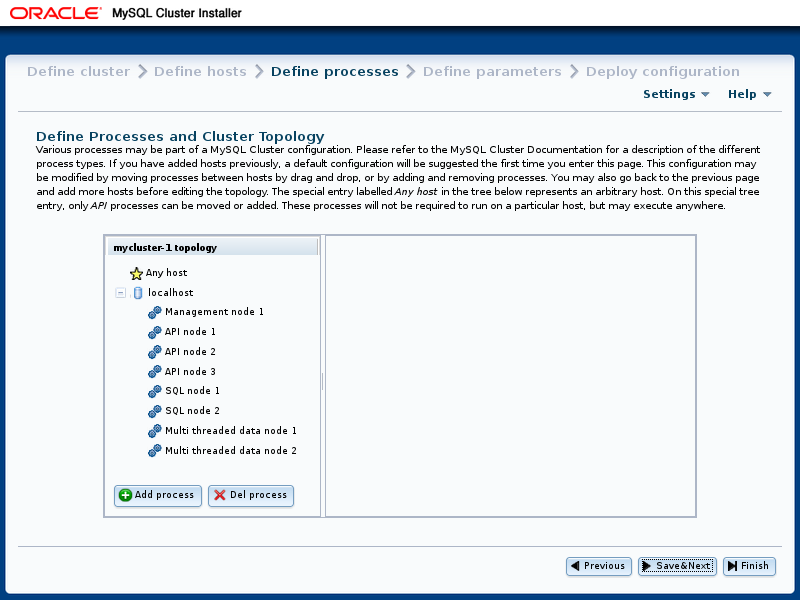
Task: Click the star icon beside Any host
Action: [136, 272]
